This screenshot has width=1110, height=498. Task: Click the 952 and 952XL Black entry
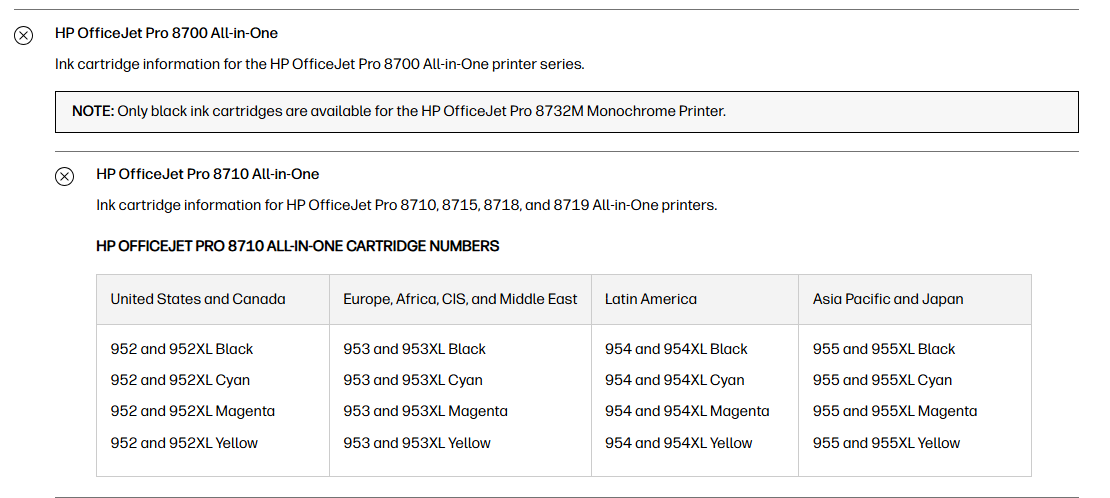pyautogui.click(x=182, y=349)
